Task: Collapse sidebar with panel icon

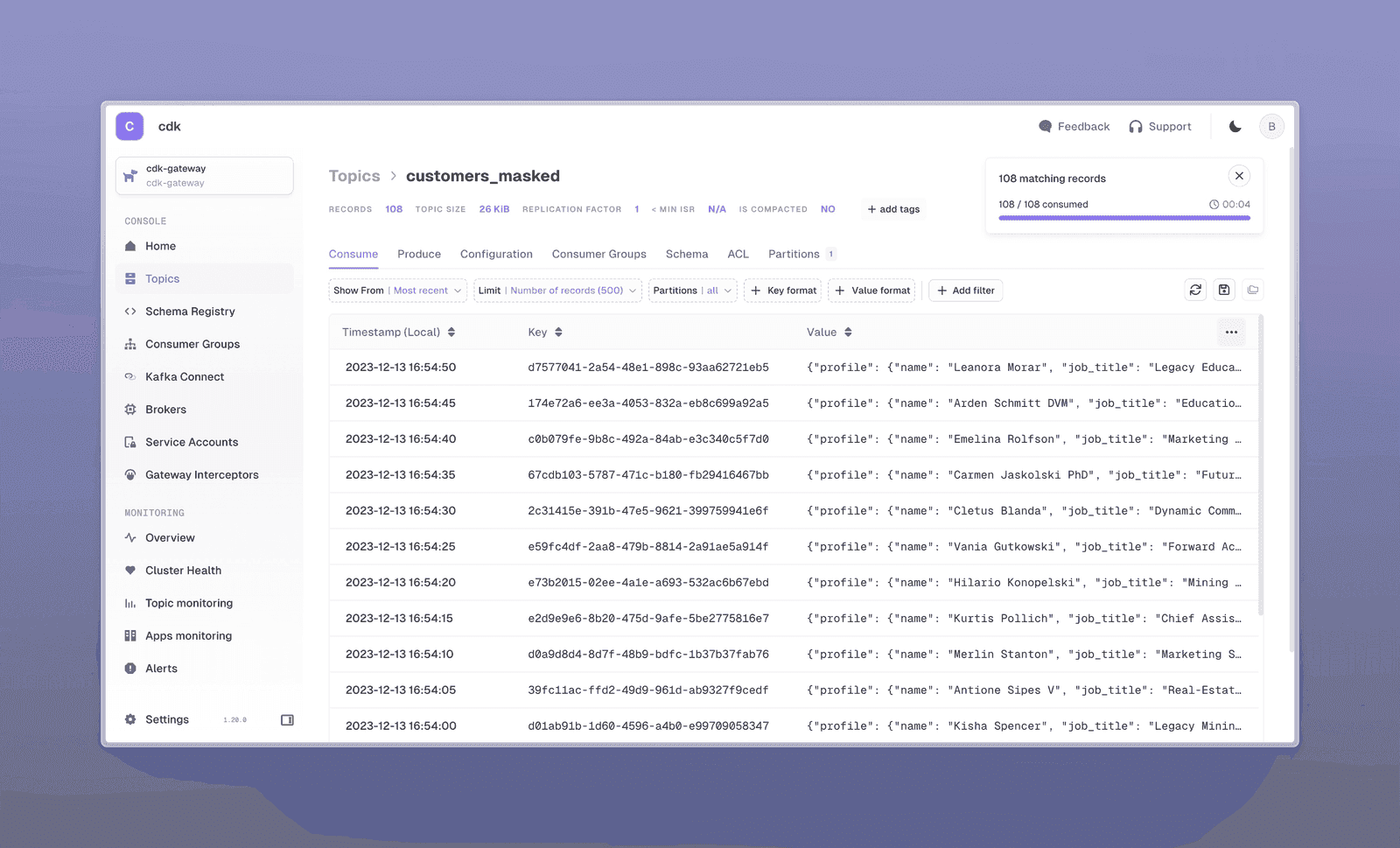Action: click(x=287, y=720)
